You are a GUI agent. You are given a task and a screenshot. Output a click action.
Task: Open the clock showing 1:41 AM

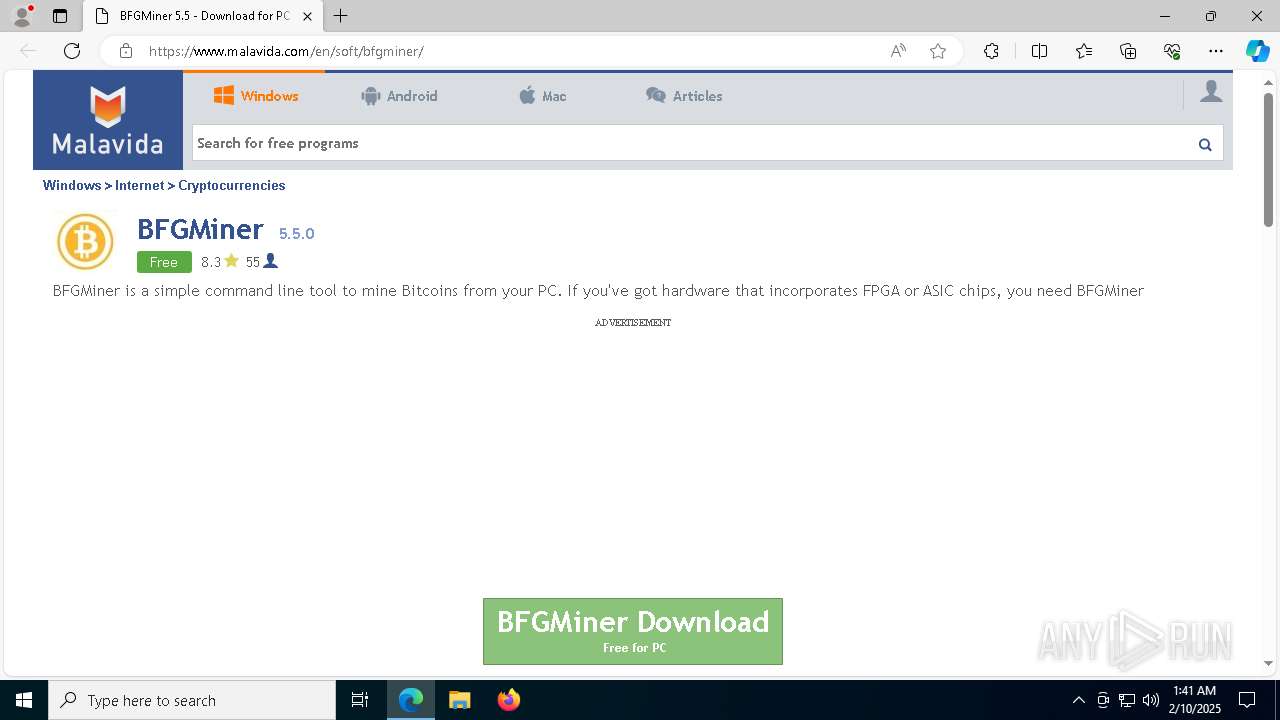(1195, 700)
